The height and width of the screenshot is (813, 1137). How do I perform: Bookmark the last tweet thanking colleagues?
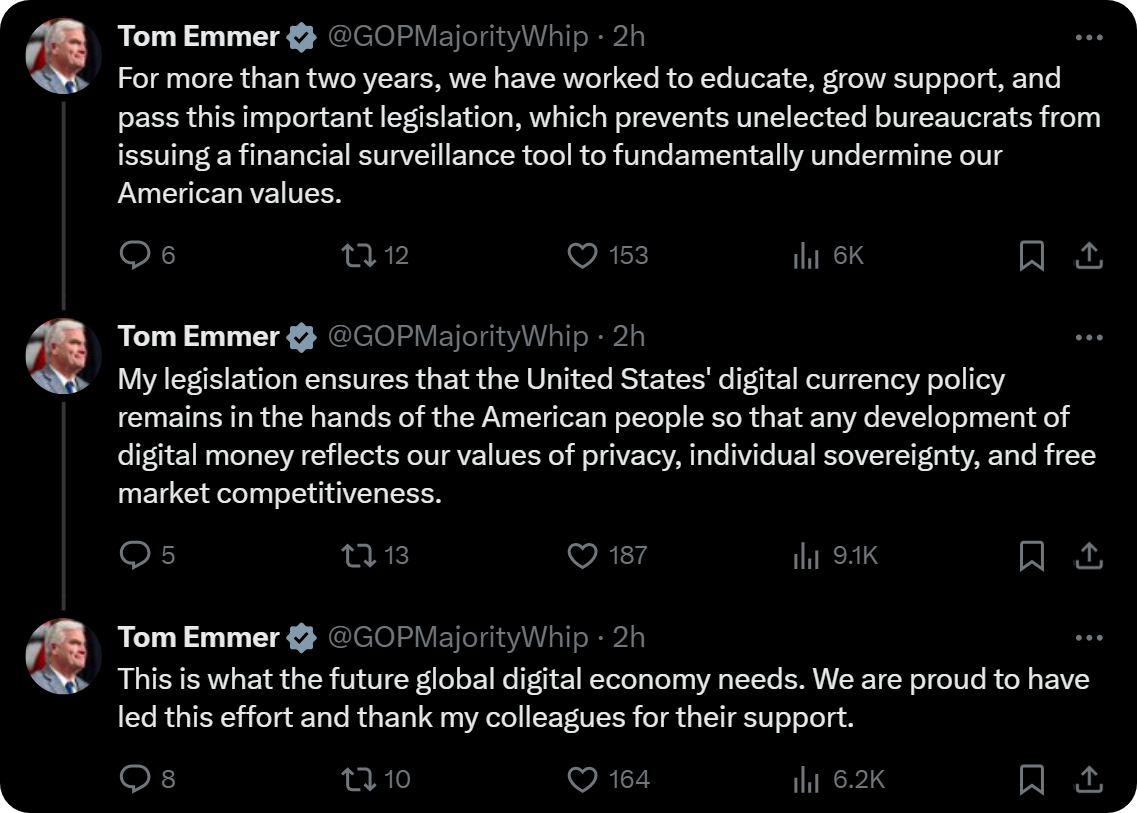coord(1031,779)
